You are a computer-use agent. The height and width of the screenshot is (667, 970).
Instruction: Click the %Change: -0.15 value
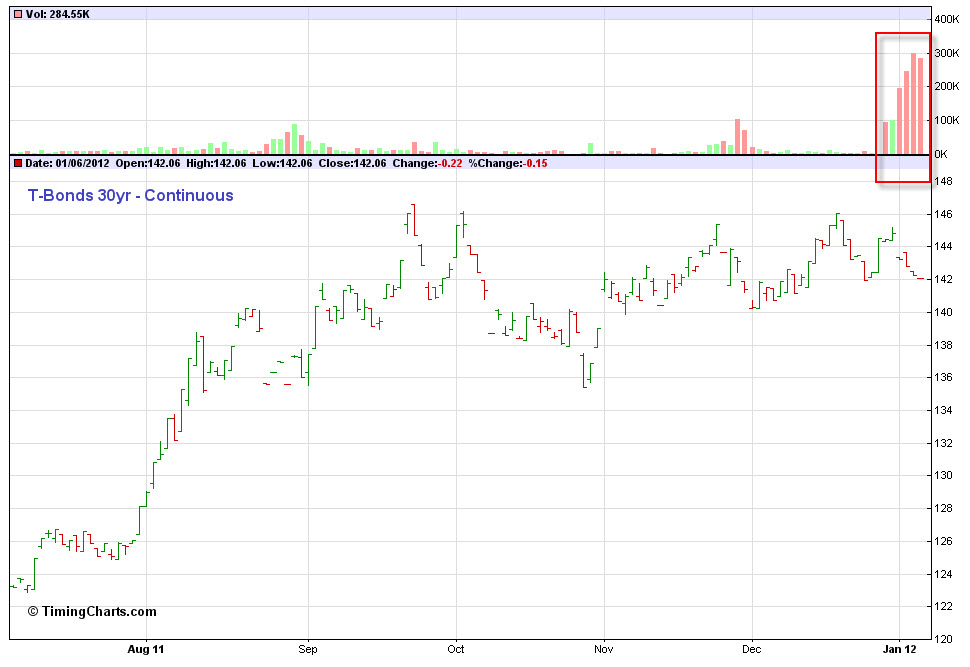(x=510, y=162)
